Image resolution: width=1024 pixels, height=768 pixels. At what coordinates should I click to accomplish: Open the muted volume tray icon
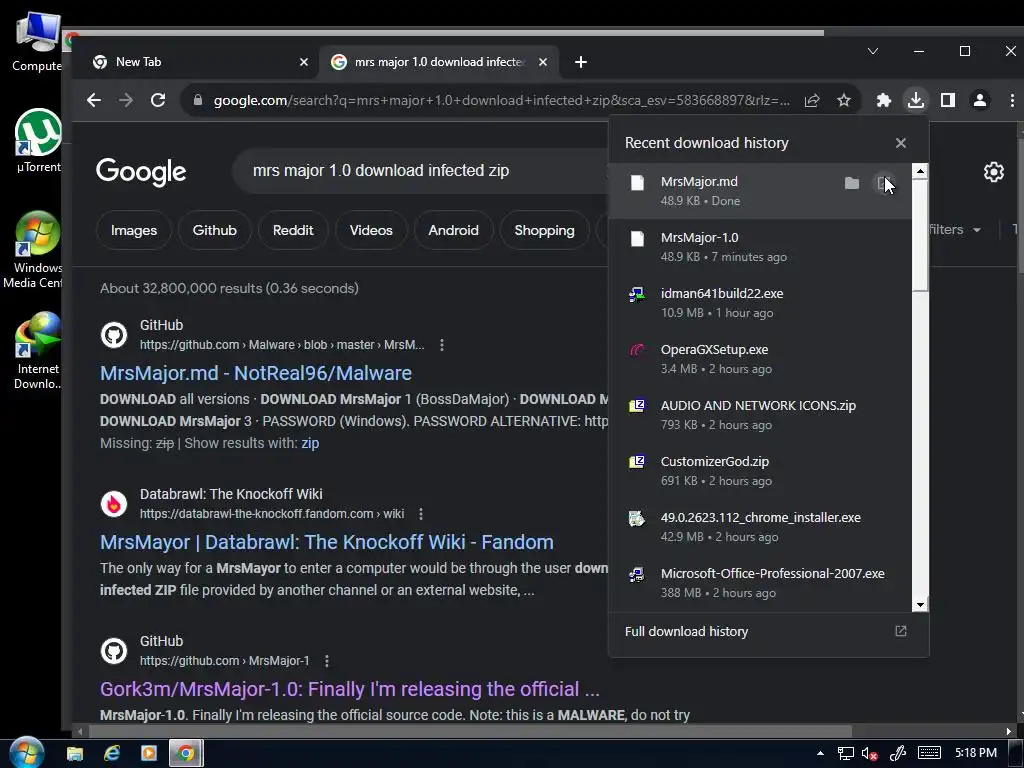(x=869, y=754)
